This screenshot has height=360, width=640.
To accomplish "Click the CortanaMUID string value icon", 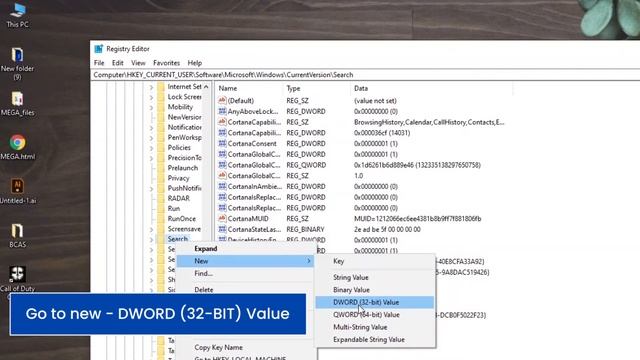I will [x=222, y=218].
